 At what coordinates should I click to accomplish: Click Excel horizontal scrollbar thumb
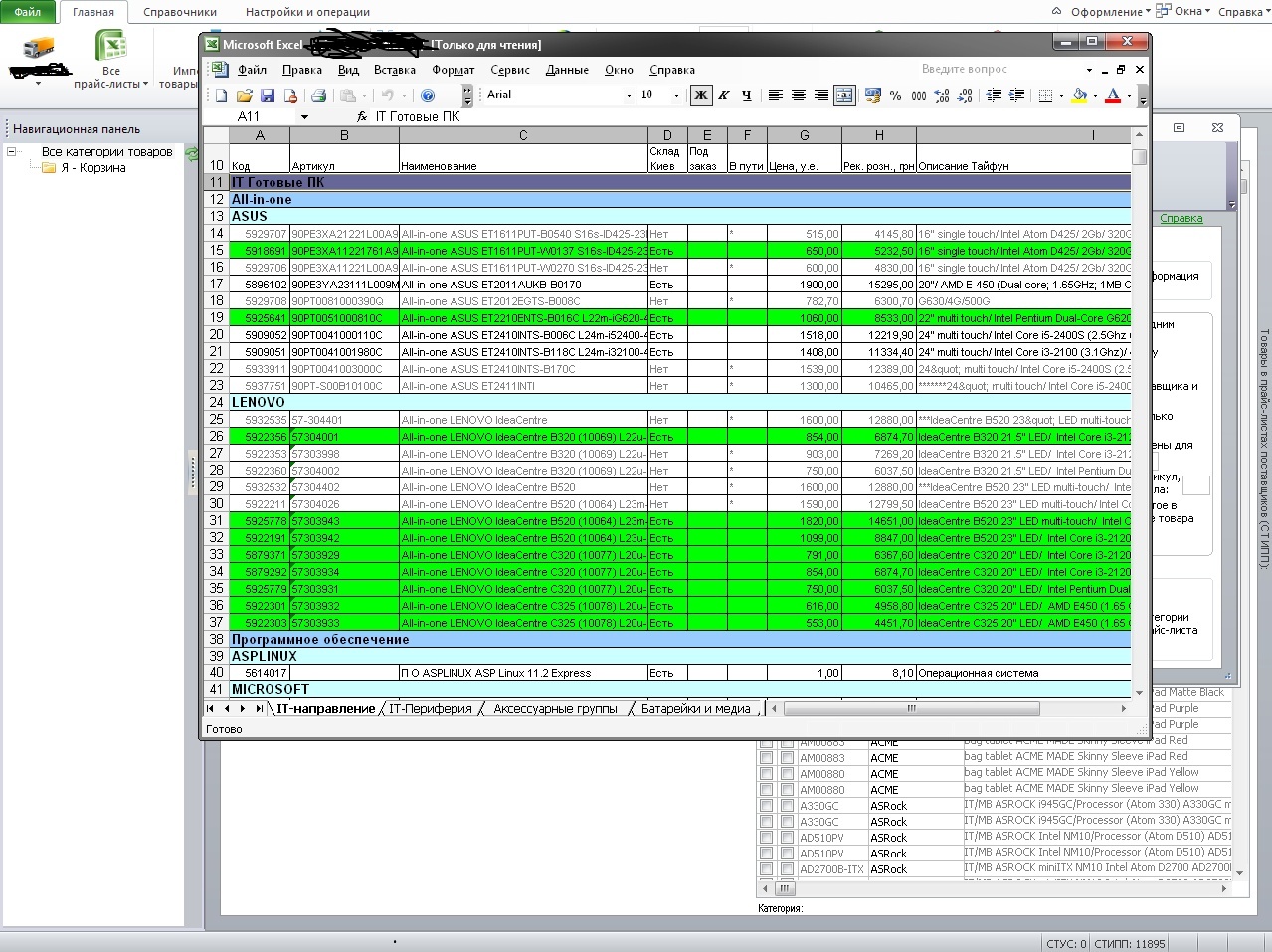pos(912,709)
